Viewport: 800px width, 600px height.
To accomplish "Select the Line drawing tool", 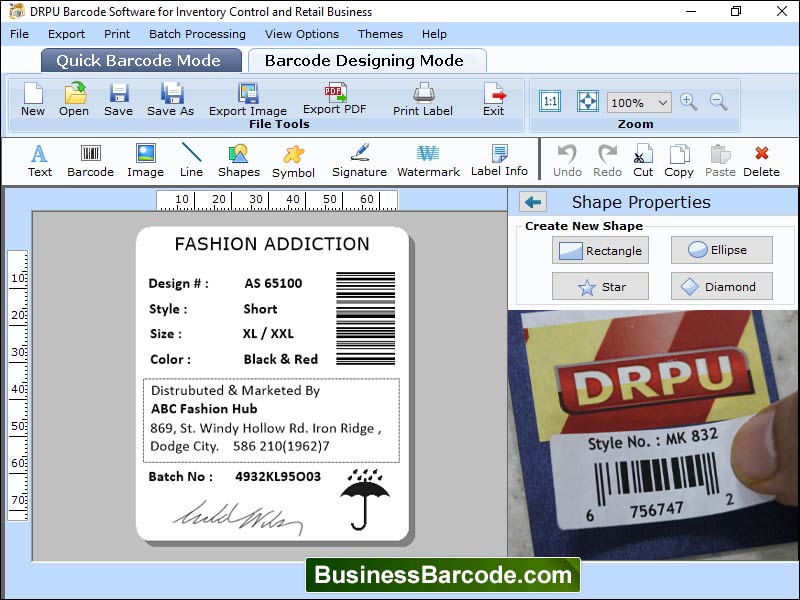I will coord(191,160).
